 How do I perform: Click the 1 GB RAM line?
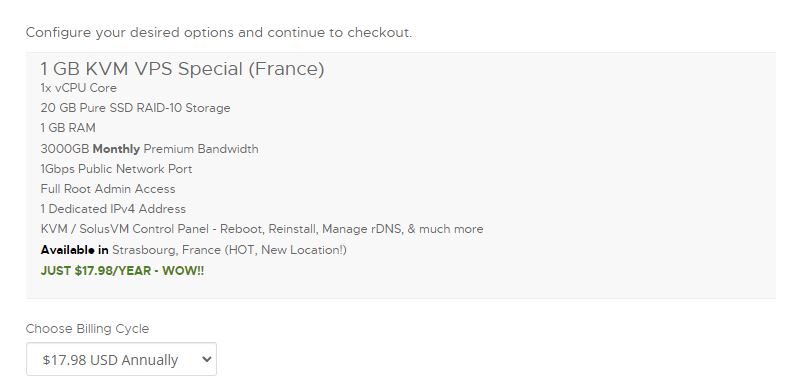(x=68, y=128)
